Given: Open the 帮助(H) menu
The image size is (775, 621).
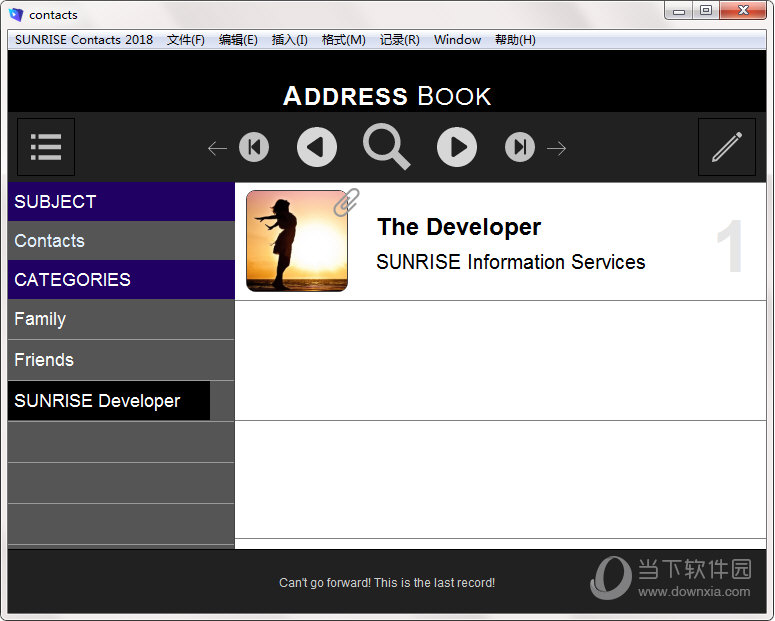Looking at the screenshot, I should (515, 40).
